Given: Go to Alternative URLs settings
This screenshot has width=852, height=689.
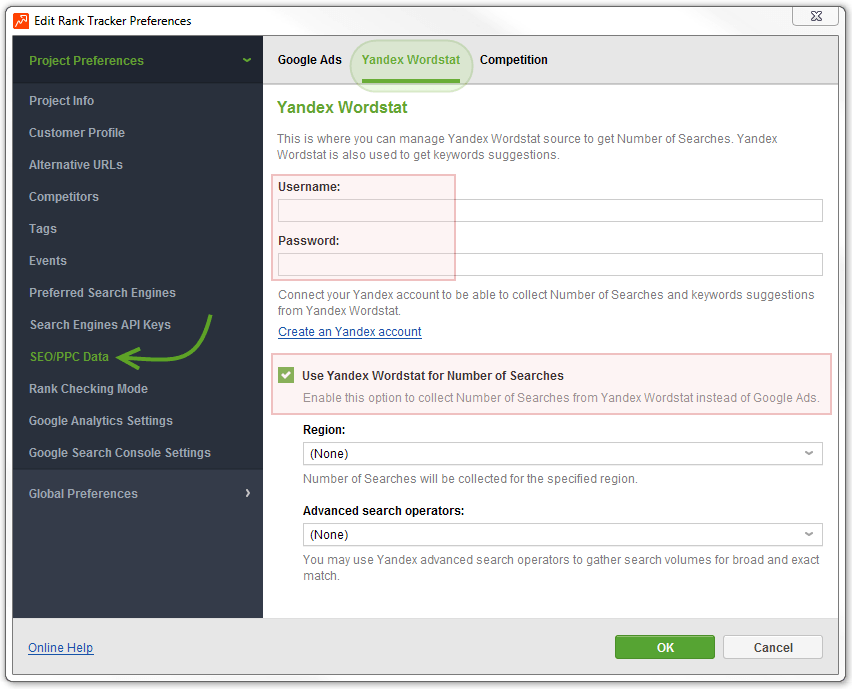Looking at the screenshot, I should (x=76, y=165).
